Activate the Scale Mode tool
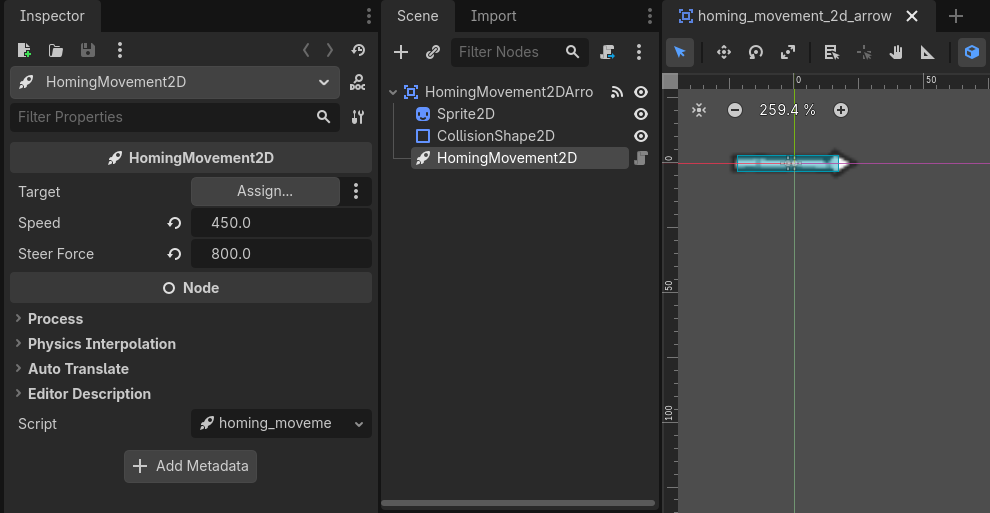The height and width of the screenshot is (513, 990). [x=788, y=52]
